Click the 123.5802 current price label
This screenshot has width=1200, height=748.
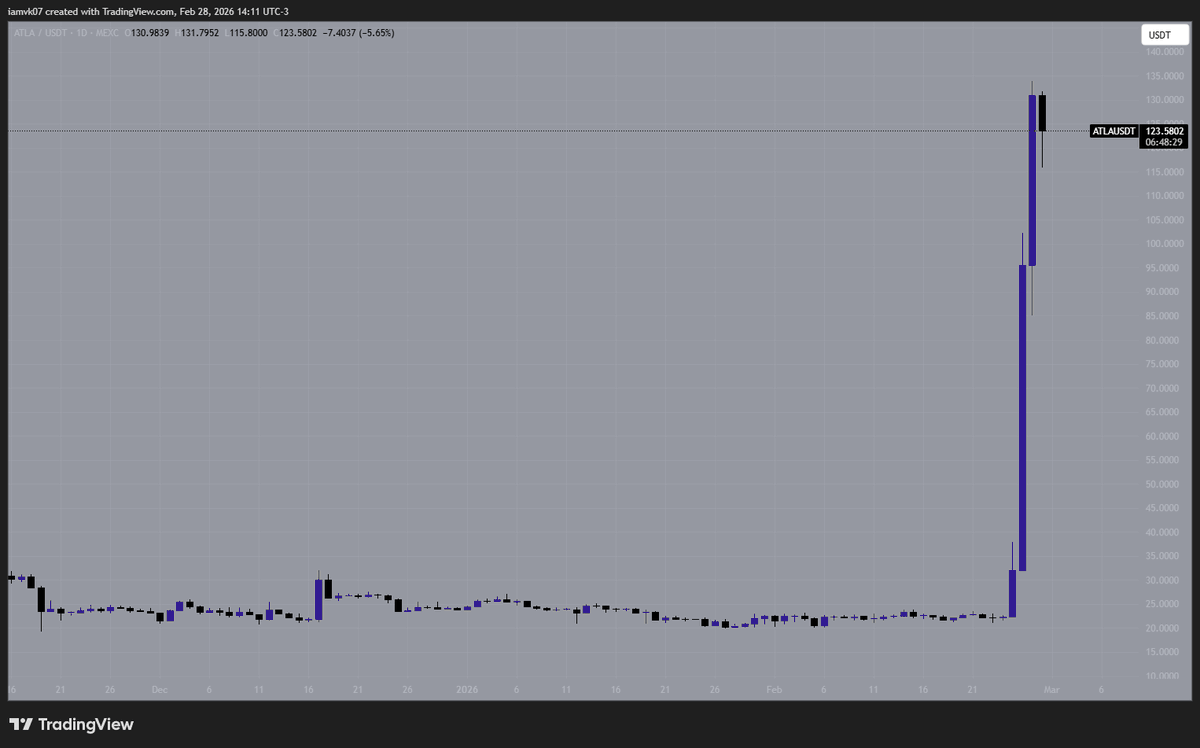pyautogui.click(x=1163, y=131)
